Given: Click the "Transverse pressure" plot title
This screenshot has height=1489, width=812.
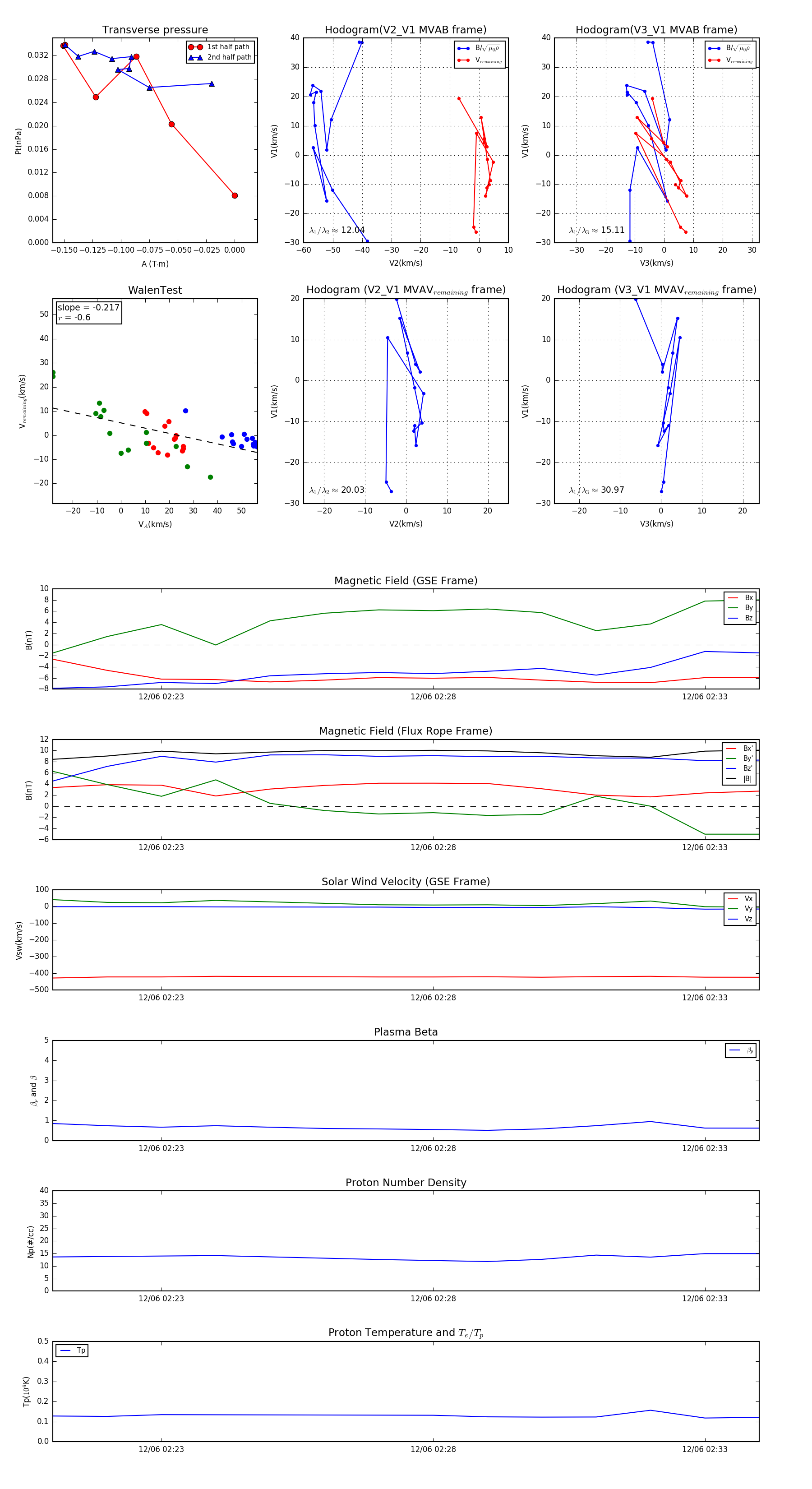Looking at the screenshot, I should click(155, 29).
